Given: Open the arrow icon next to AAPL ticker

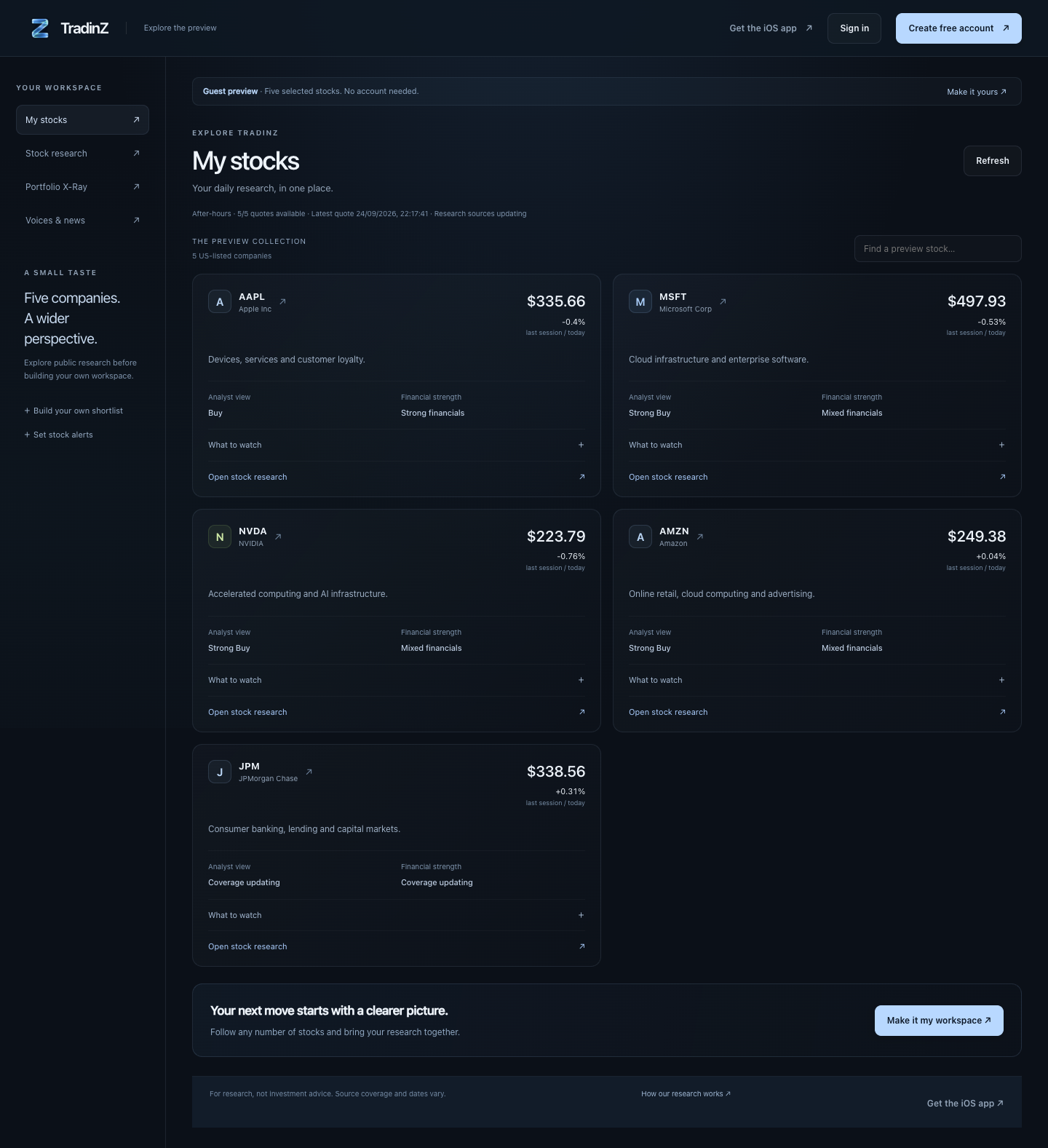Looking at the screenshot, I should point(283,301).
